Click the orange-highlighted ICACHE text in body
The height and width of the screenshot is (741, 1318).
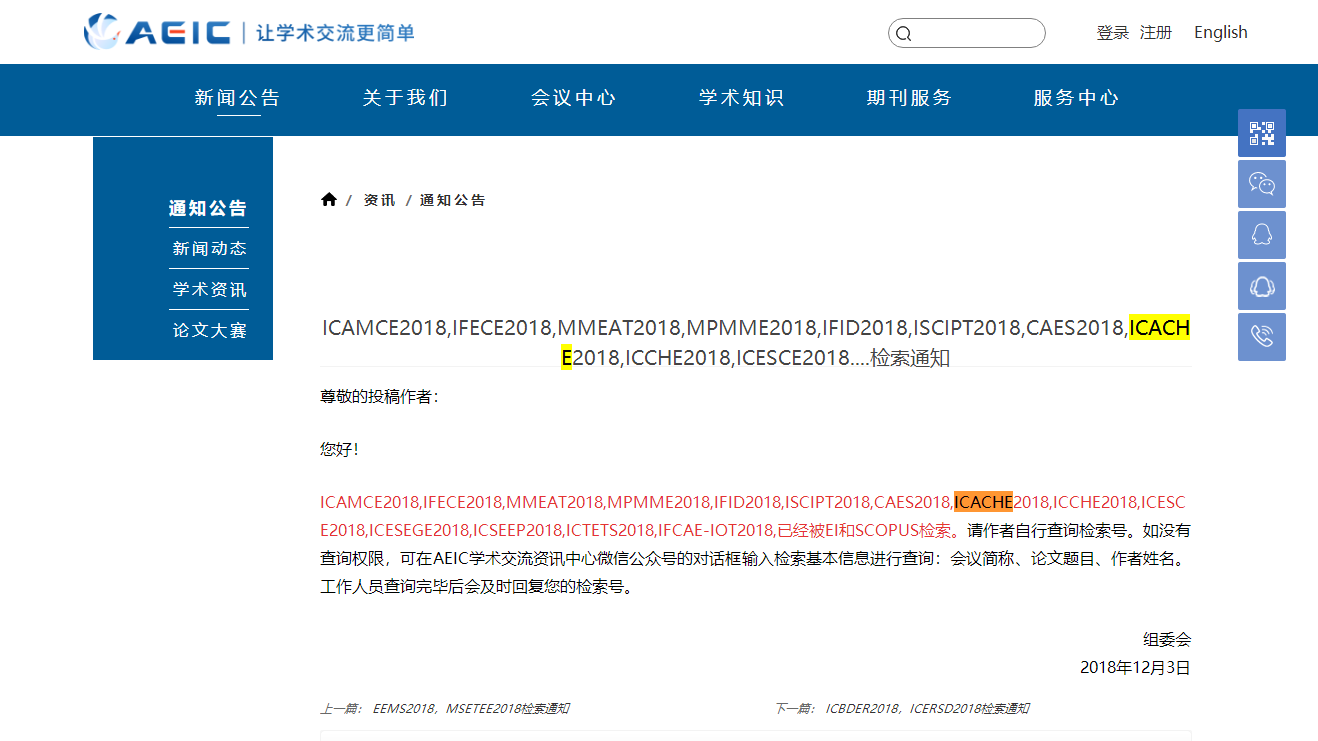[x=983, y=502]
